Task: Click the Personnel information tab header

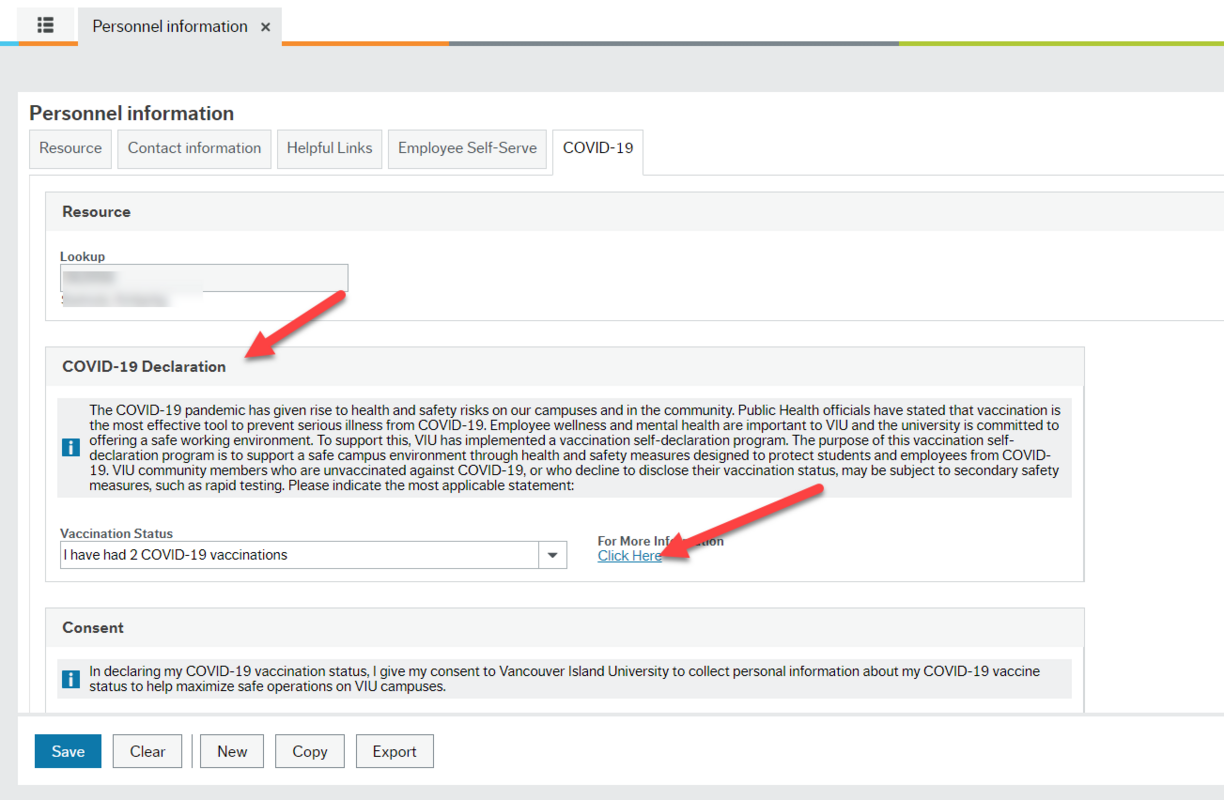Action: tap(168, 26)
